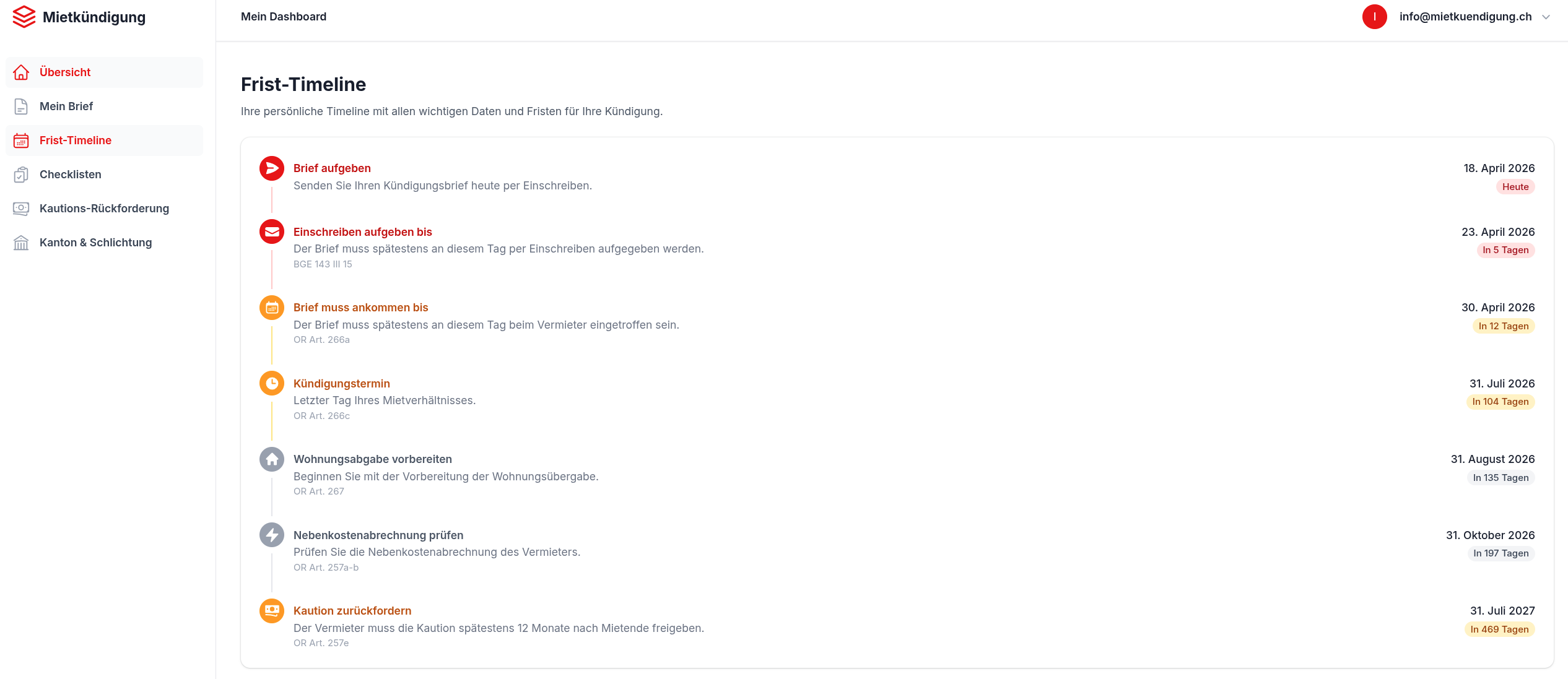Click the orange clock Kündigungstermin icon
Viewport: 1568px width, 679px height.
271,384
